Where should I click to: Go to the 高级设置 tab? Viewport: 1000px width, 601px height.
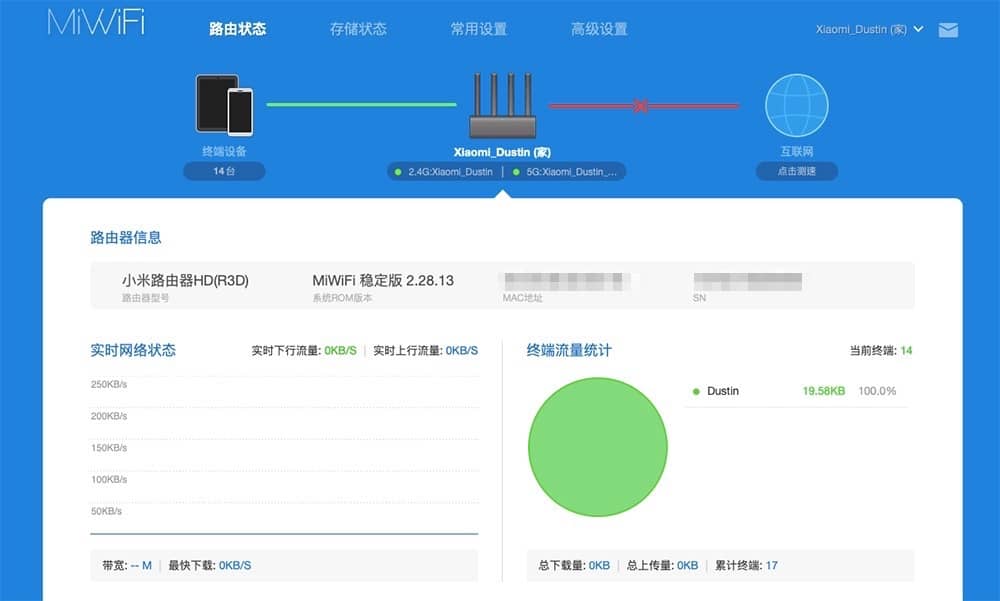coord(599,29)
